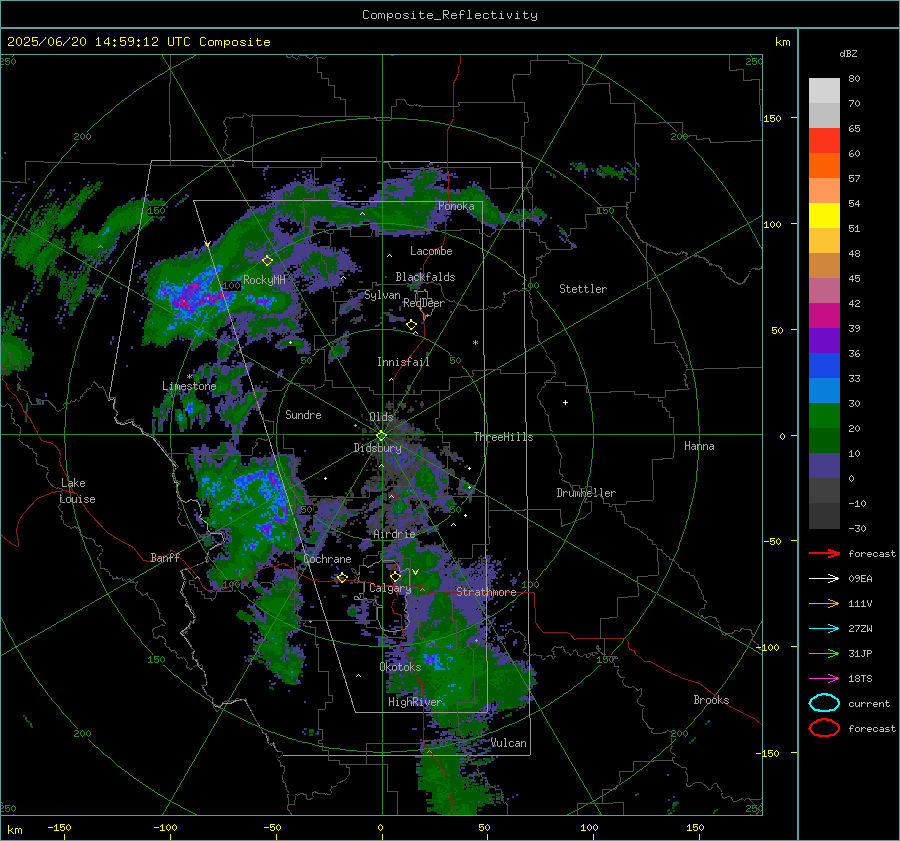Click the Composite_Reflectivity title
Viewport: 900px width, 841px height.
click(450, 15)
